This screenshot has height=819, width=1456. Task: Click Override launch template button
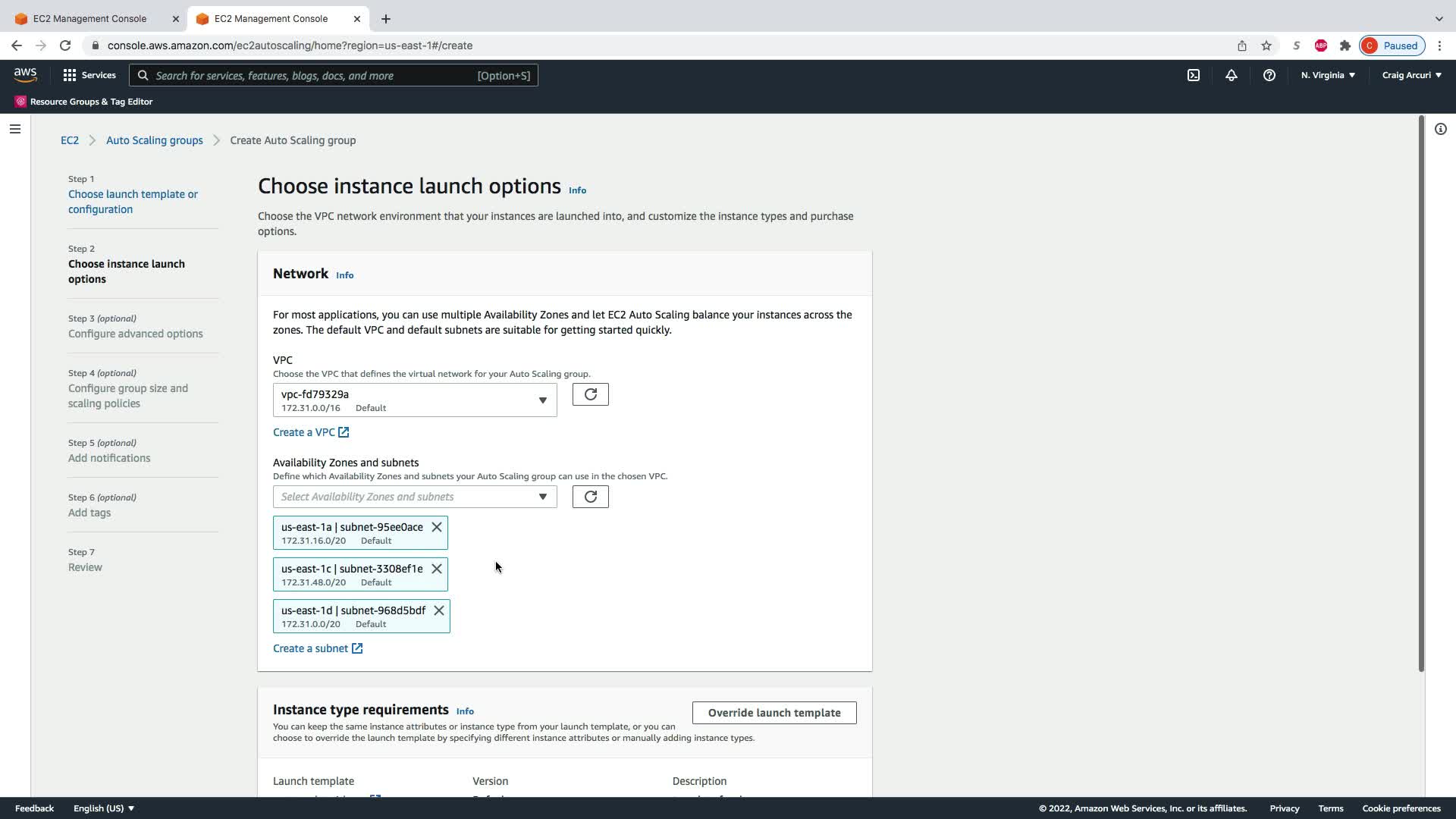(x=773, y=713)
